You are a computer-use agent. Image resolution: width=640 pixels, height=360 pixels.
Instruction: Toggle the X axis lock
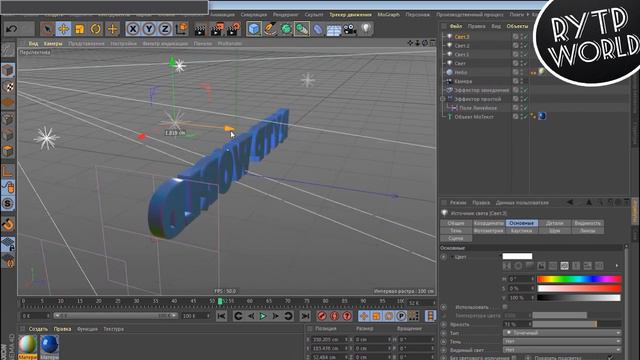133,29
